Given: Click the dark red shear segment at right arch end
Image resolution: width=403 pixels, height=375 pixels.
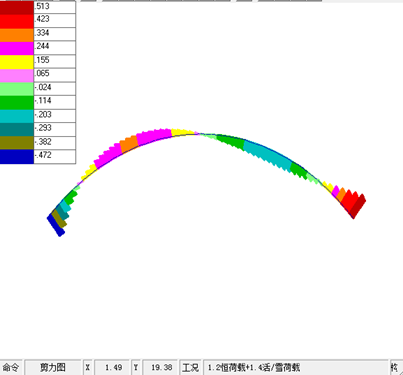Looking at the screenshot, I should pyautogui.click(x=358, y=206).
